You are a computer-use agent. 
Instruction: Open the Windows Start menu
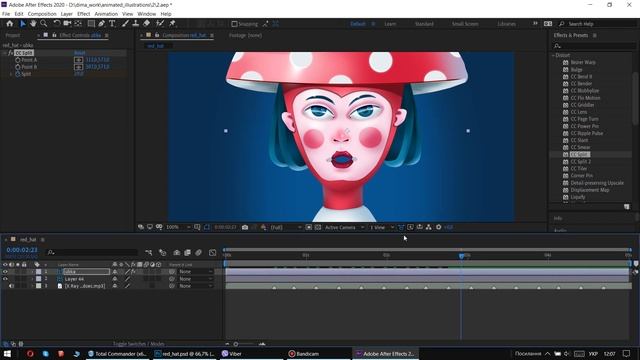pos(7,353)
